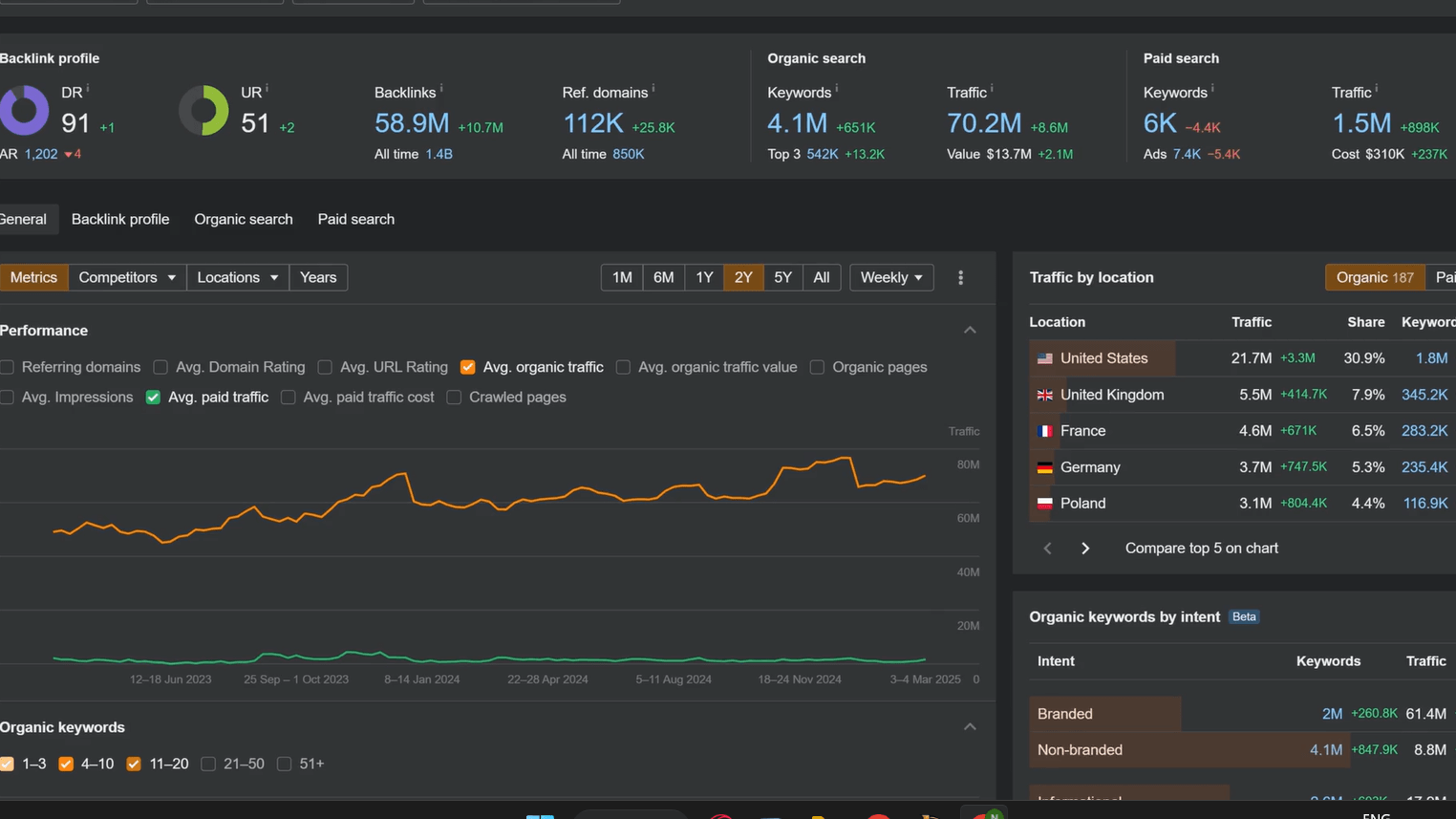Switch to the Backlink profile tab

[120, 219]
